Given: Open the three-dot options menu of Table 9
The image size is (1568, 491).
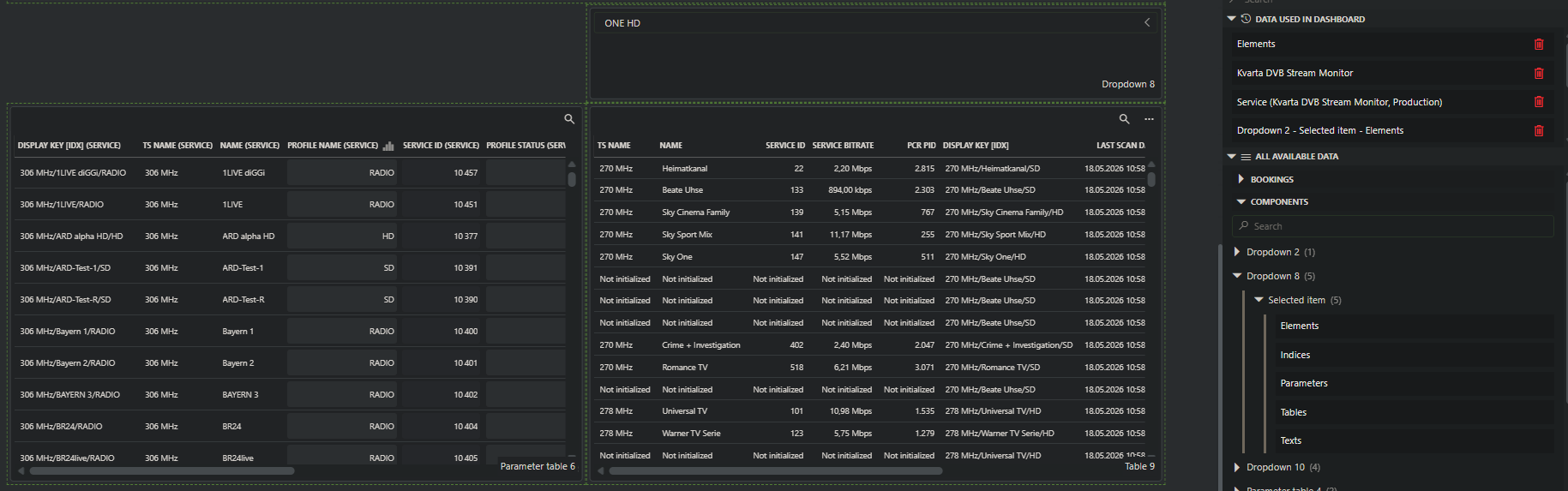Looking at the screenshot, I should pos(1149,119).
